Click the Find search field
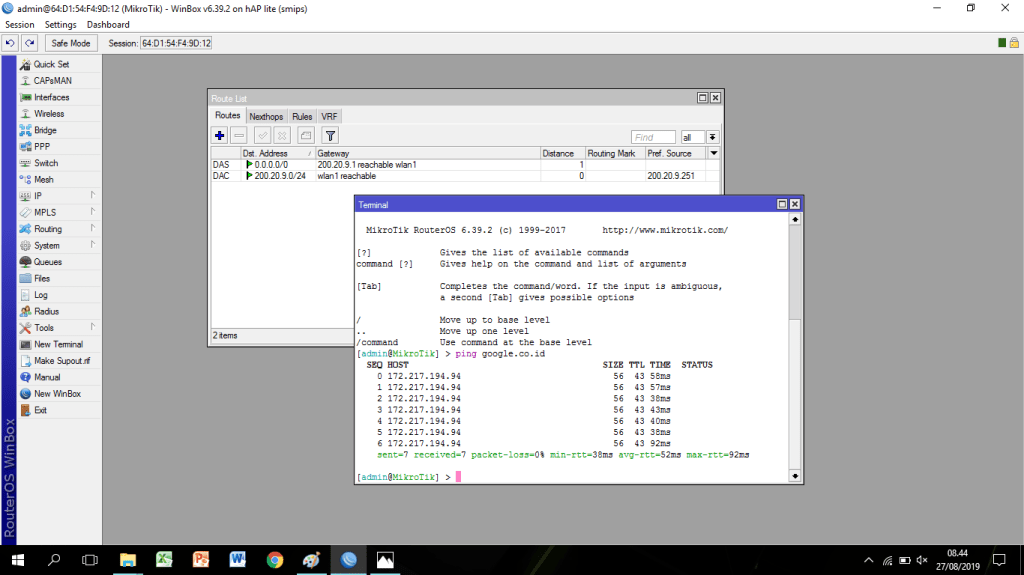 tap(653, 137)
